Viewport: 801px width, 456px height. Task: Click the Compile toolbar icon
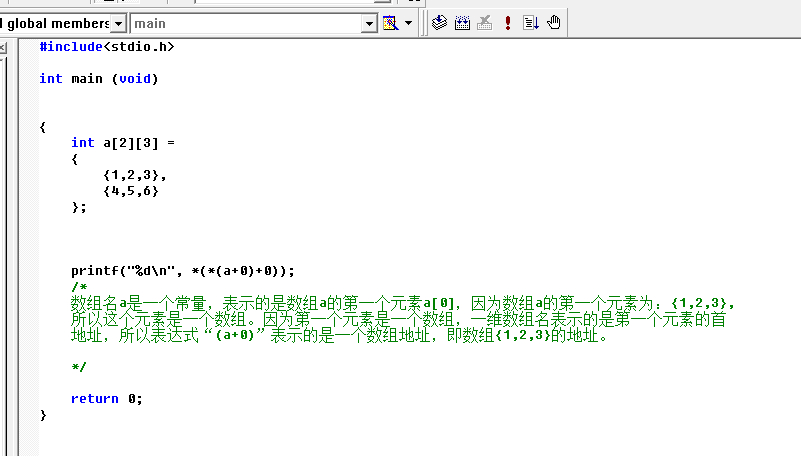tap(439, 23)
